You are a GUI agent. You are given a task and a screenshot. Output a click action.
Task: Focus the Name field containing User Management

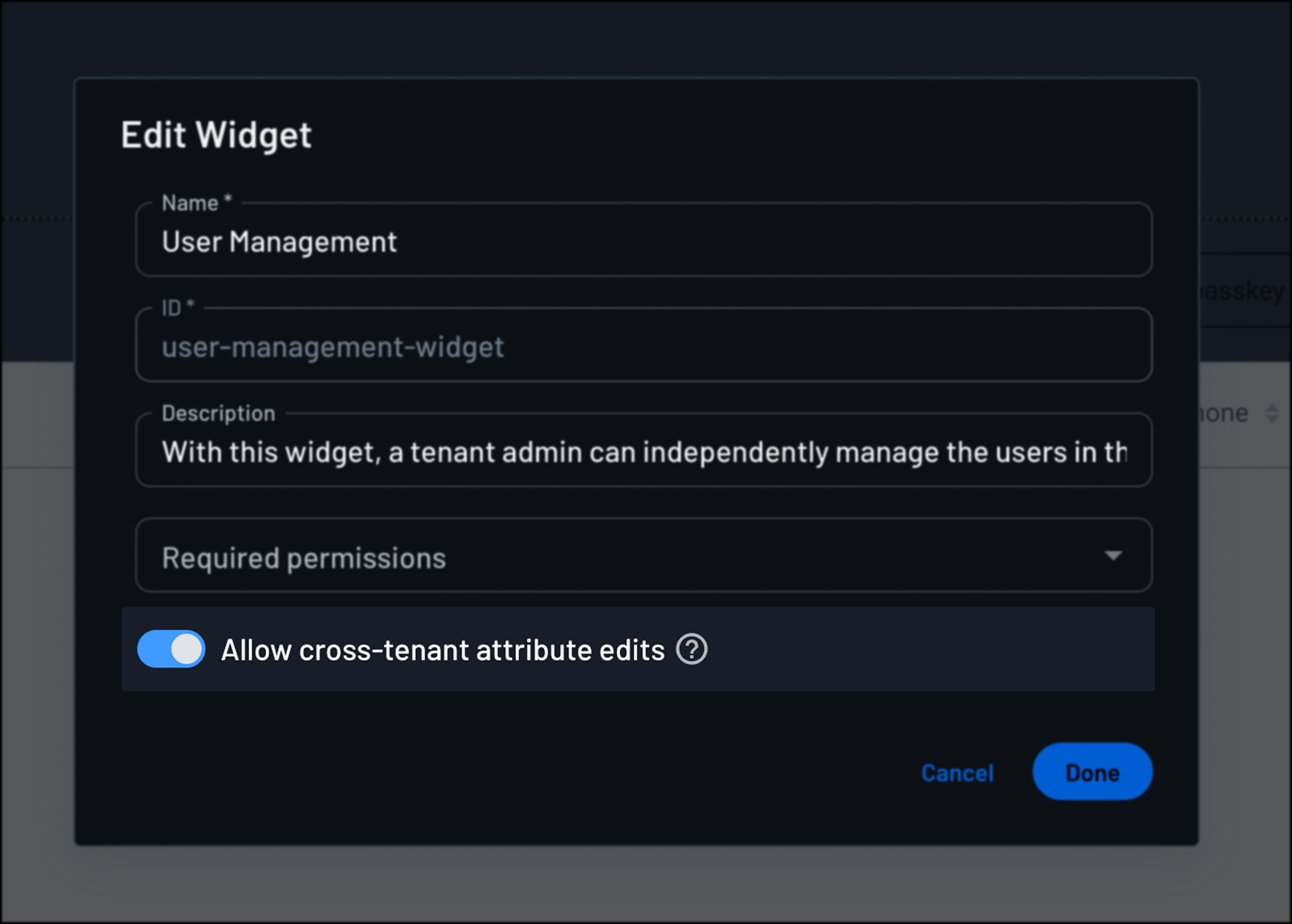point(643,240)
